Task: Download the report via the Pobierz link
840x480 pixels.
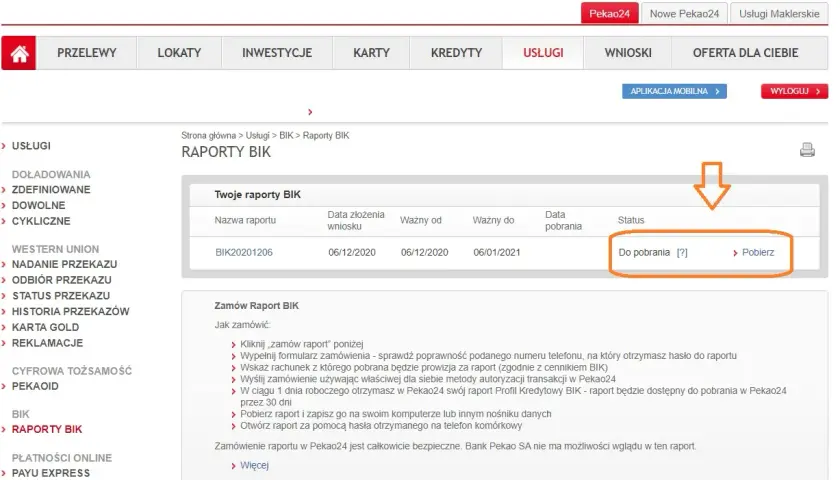Action: point(758,252)
